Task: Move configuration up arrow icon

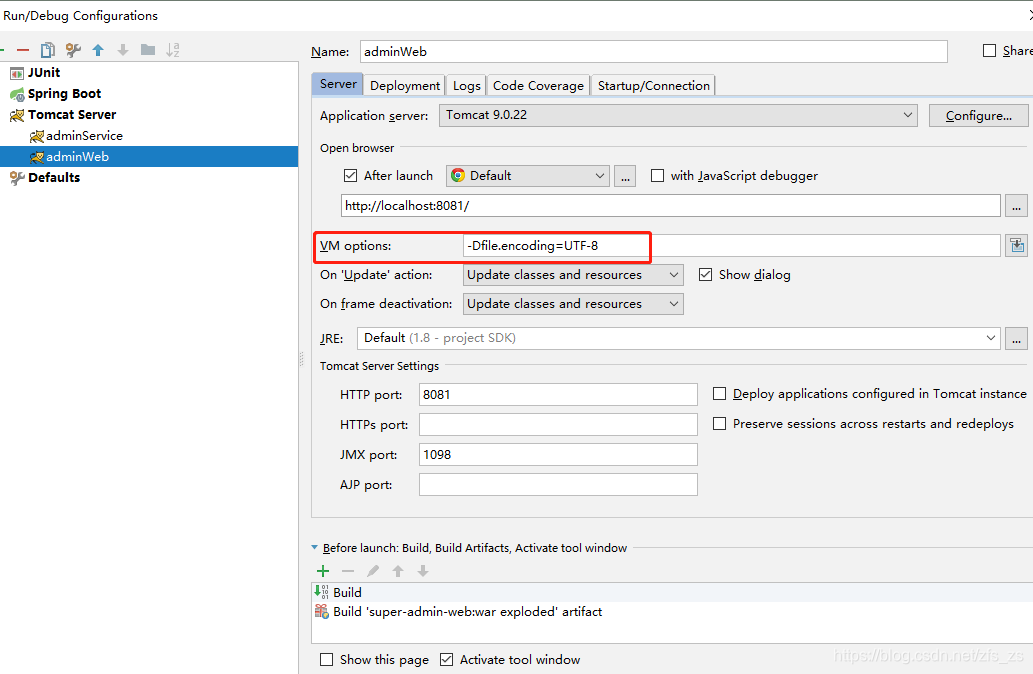Action: (98, 50)
